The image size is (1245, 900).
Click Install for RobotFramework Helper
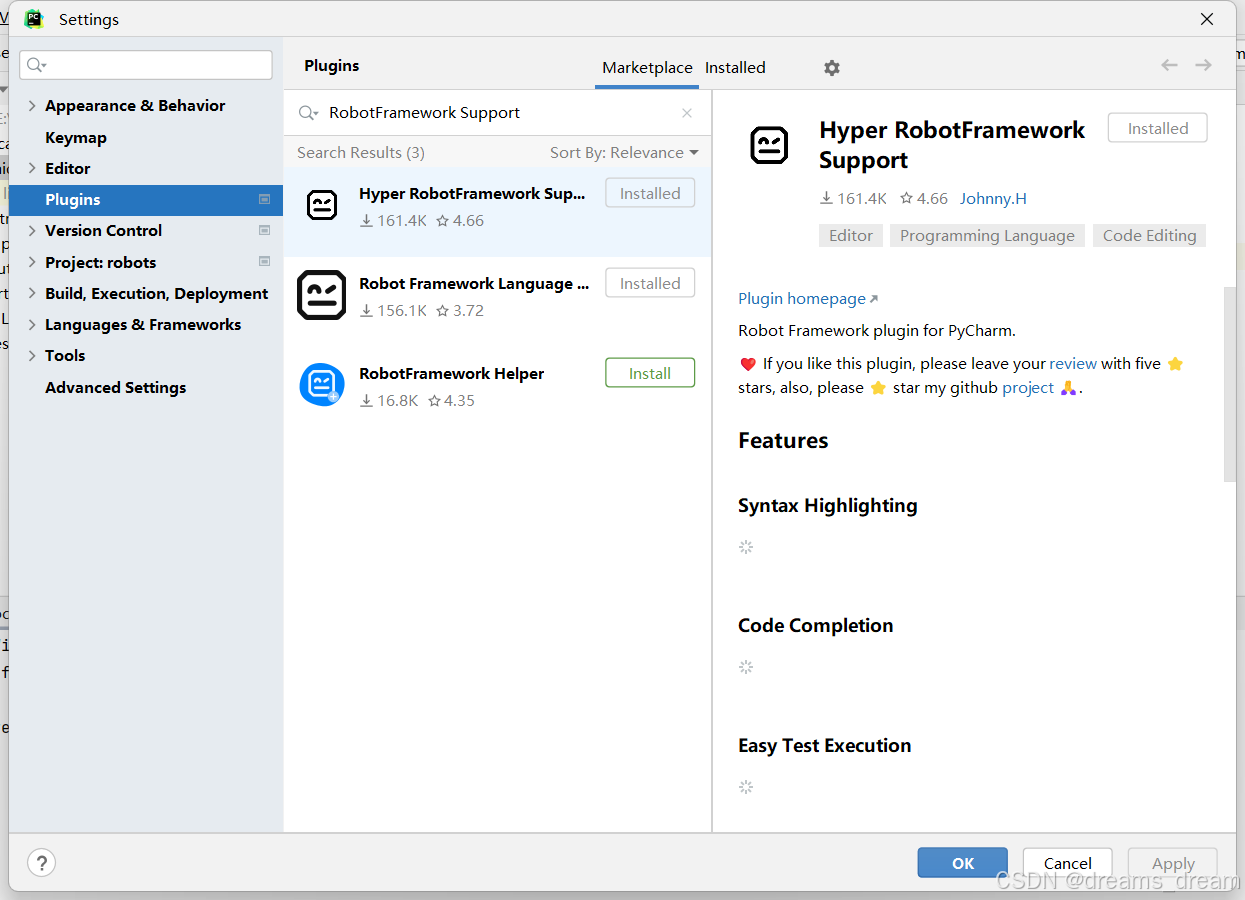coord(650,373)
